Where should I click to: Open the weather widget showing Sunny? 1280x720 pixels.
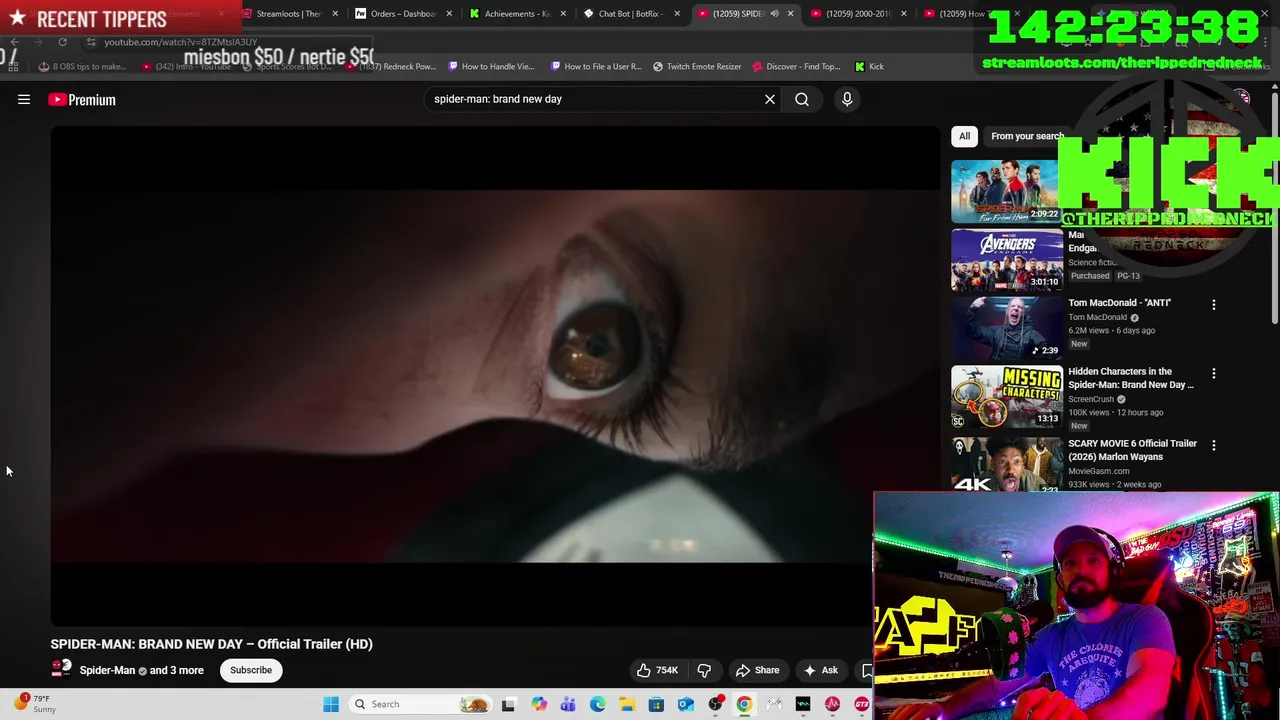35,704
